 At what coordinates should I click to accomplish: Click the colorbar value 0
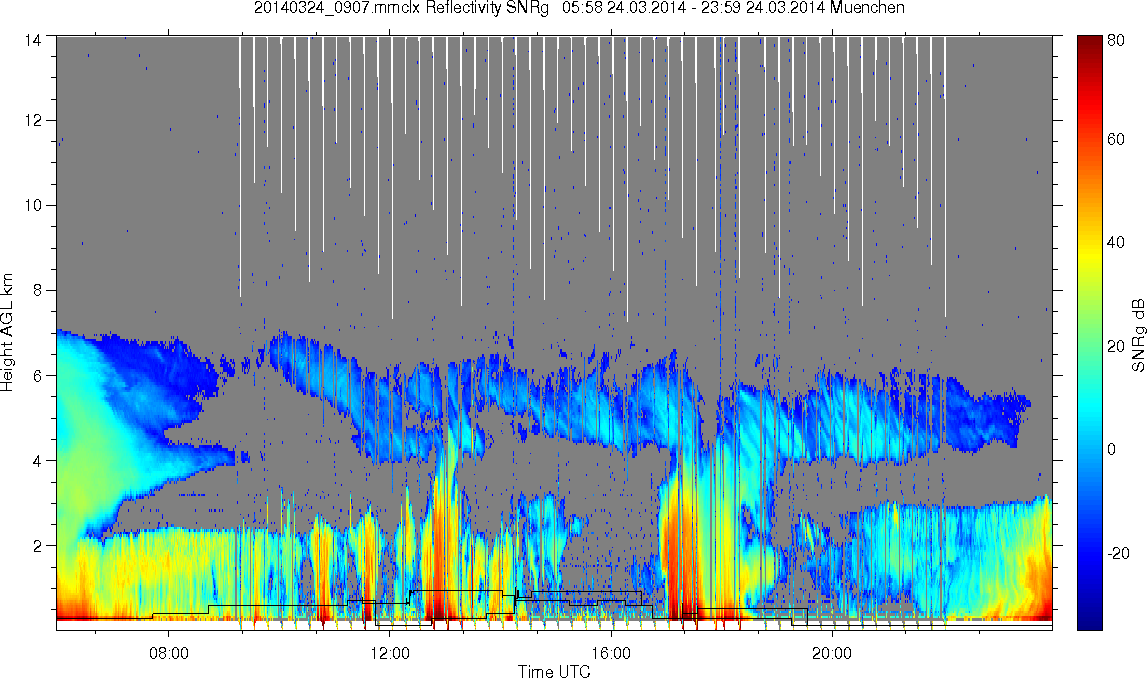1111,449
